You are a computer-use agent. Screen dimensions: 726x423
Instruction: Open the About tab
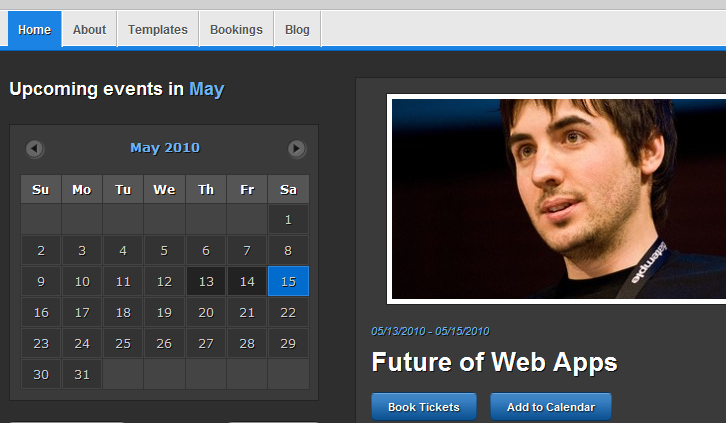[x=89, y=29]
